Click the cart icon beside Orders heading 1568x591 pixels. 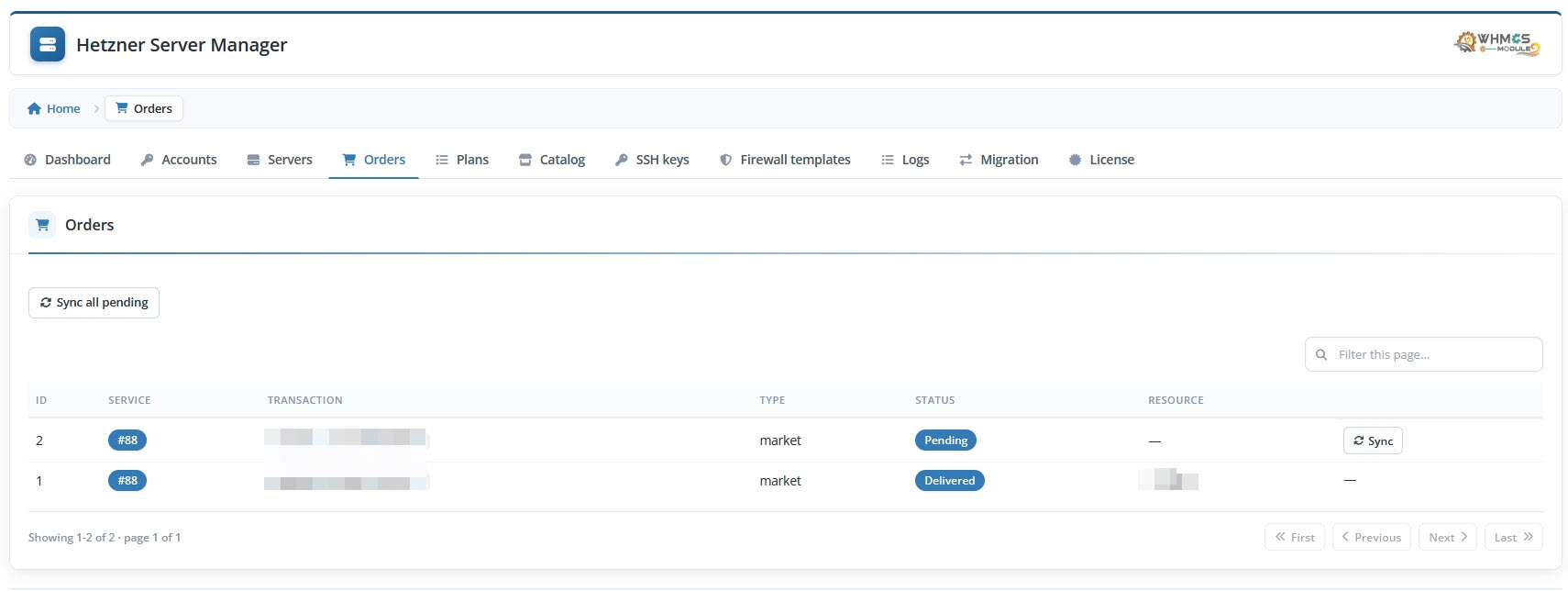pos(42,225)
